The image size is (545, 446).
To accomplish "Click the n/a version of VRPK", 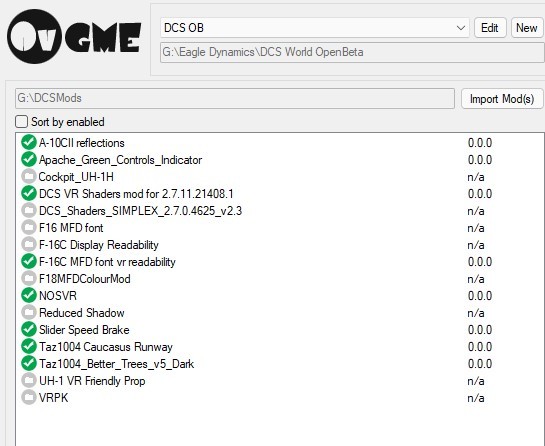I will (476, 398).
